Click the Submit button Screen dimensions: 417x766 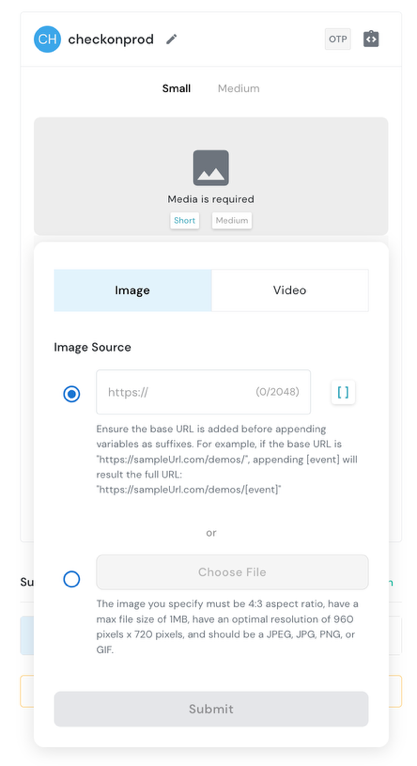click(x=211, y=709)
